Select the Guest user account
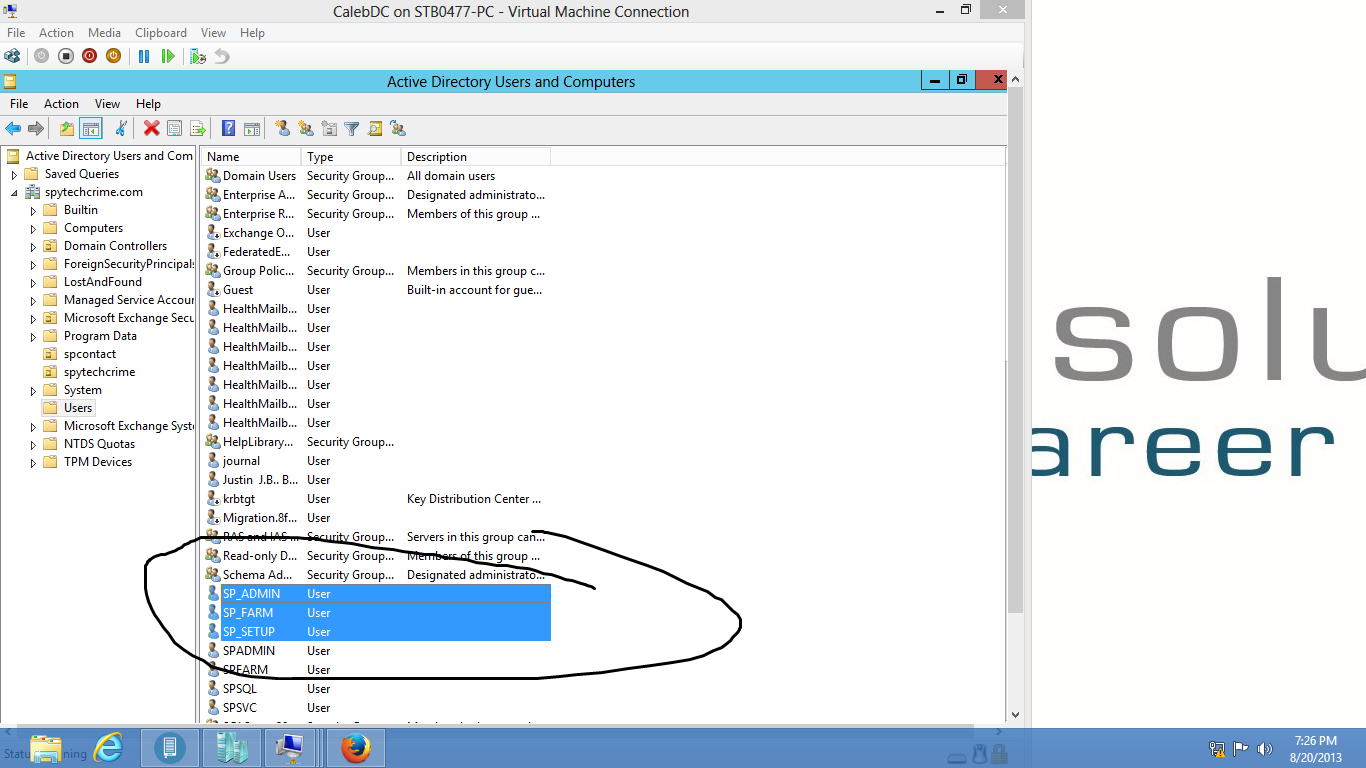The width and height of the screenshot is (1366, 768). point(238,290)
